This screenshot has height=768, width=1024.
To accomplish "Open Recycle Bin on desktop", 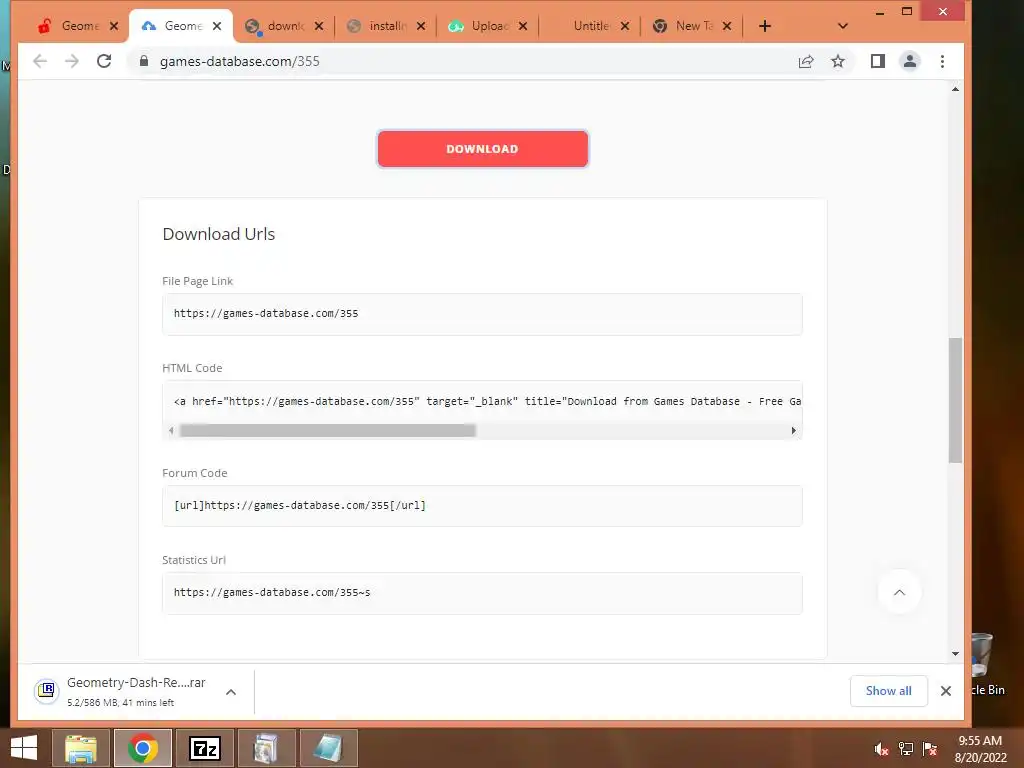I will pyautogui.click(x=987, y=665).
